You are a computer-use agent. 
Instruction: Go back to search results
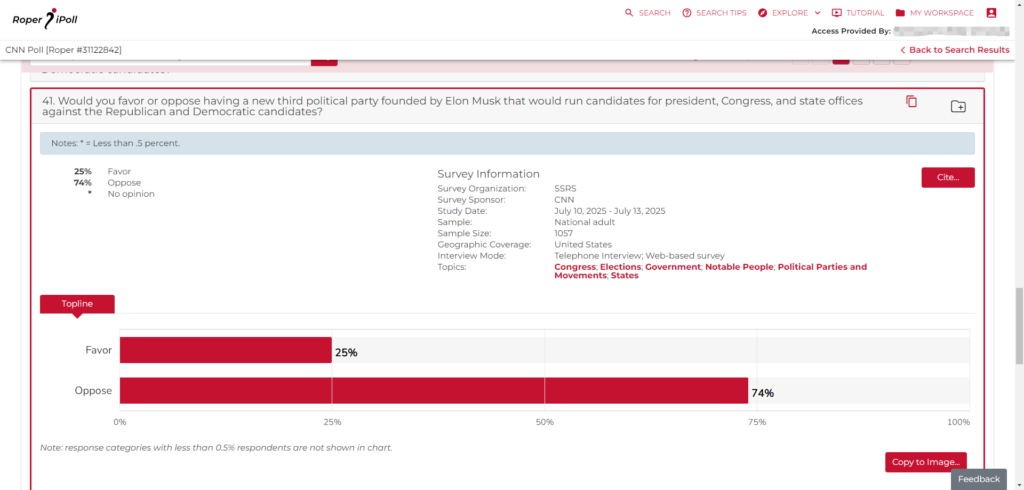pos(954,50)
